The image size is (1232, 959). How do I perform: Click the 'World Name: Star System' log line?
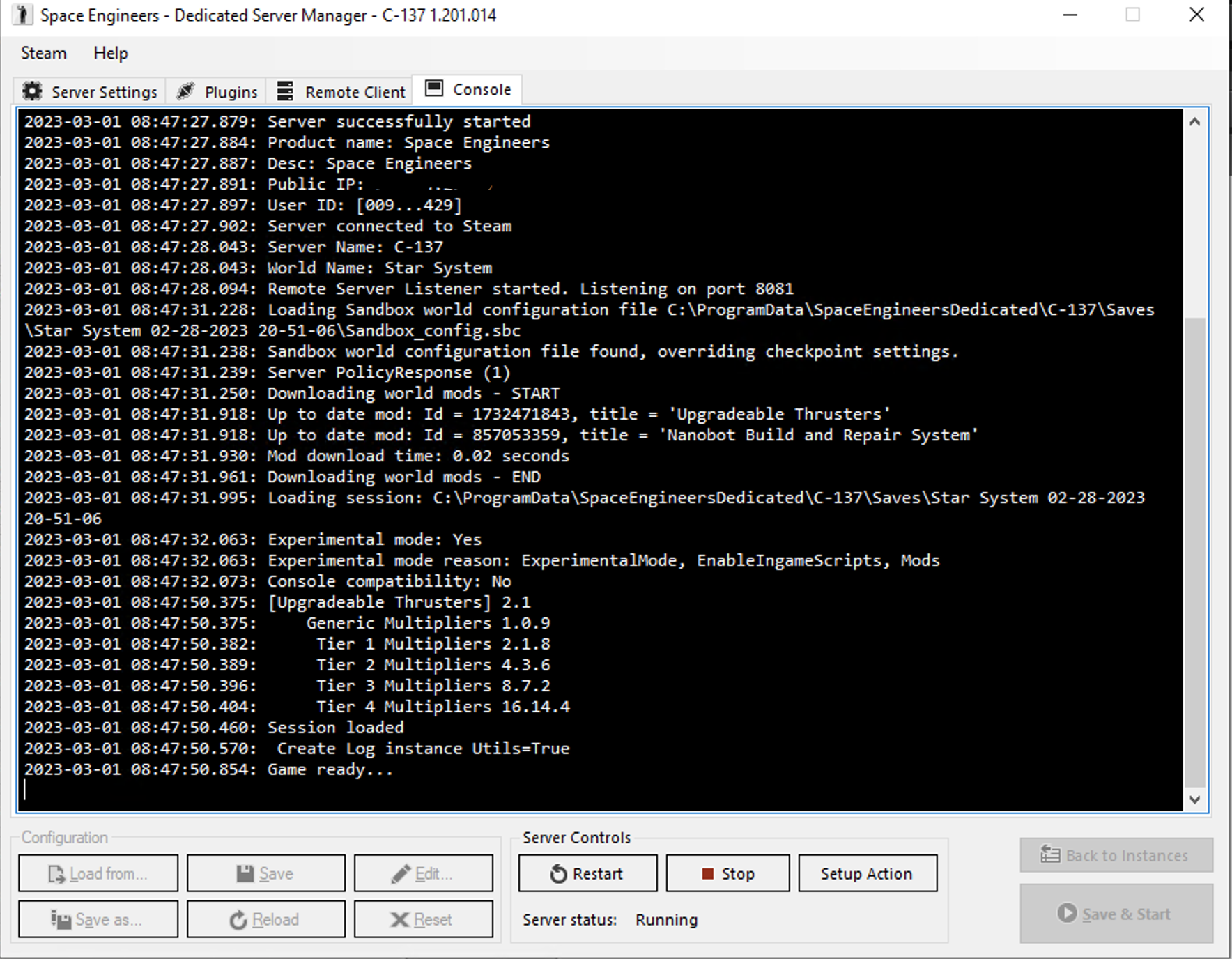[258, 268]
